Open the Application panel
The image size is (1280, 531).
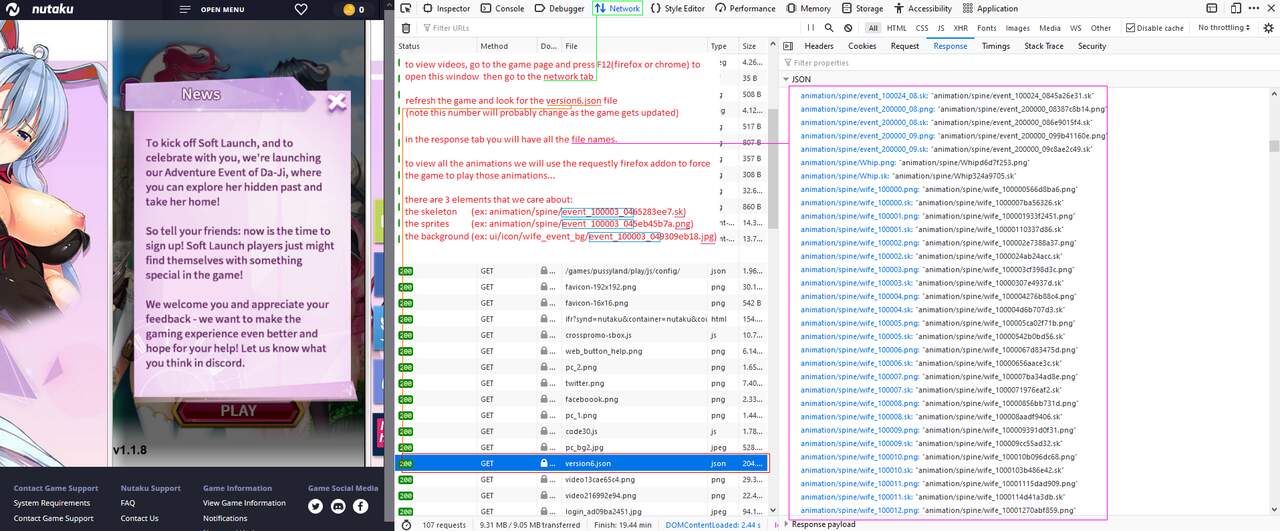(x=989, y=8)
